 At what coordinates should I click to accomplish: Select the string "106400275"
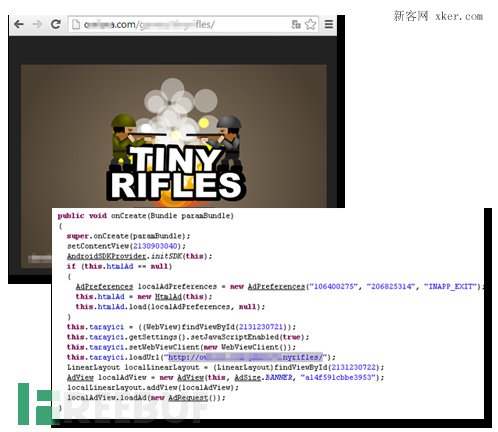(334, 286)
